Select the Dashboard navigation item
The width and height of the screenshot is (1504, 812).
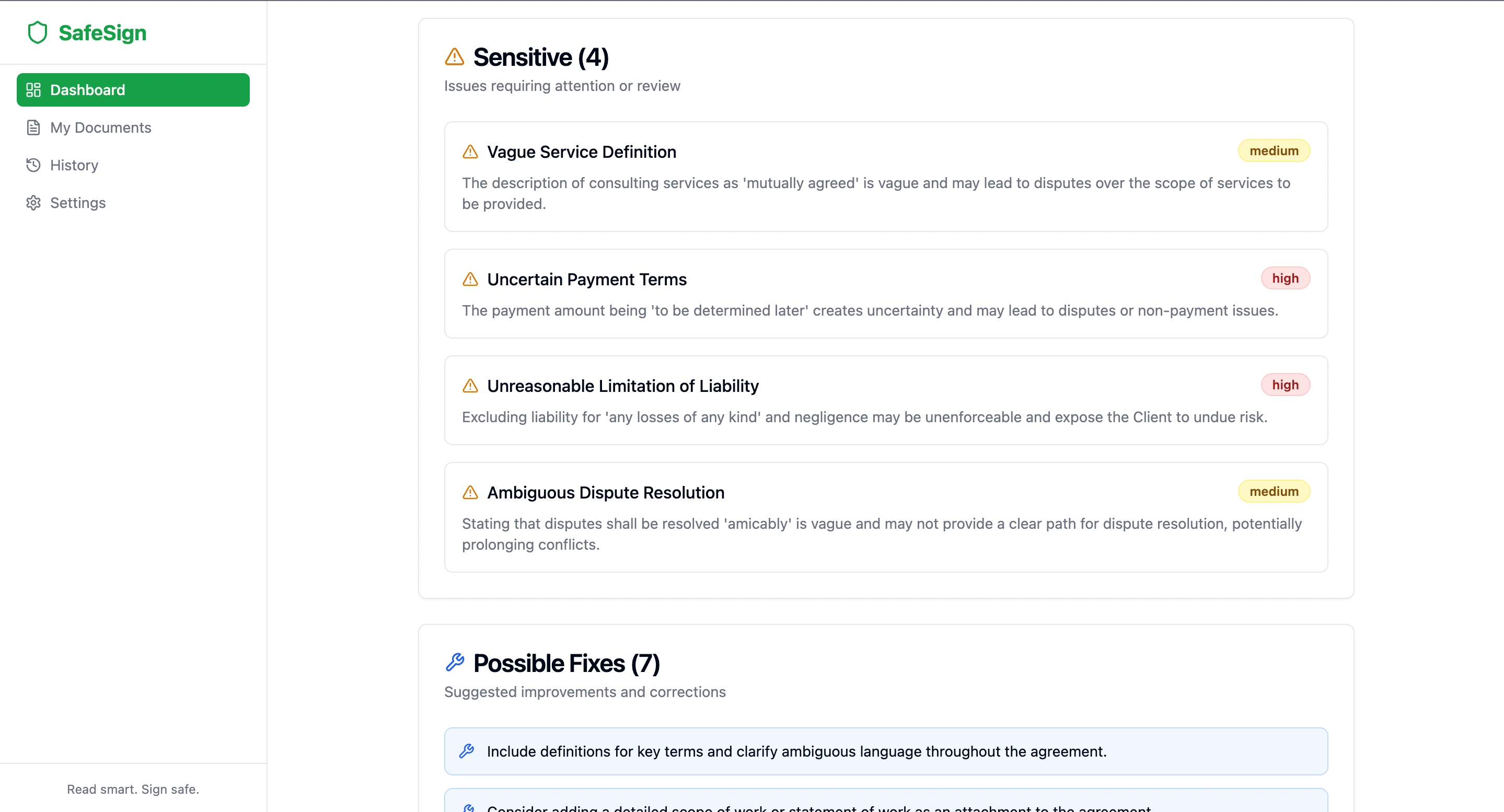[133, 90]
